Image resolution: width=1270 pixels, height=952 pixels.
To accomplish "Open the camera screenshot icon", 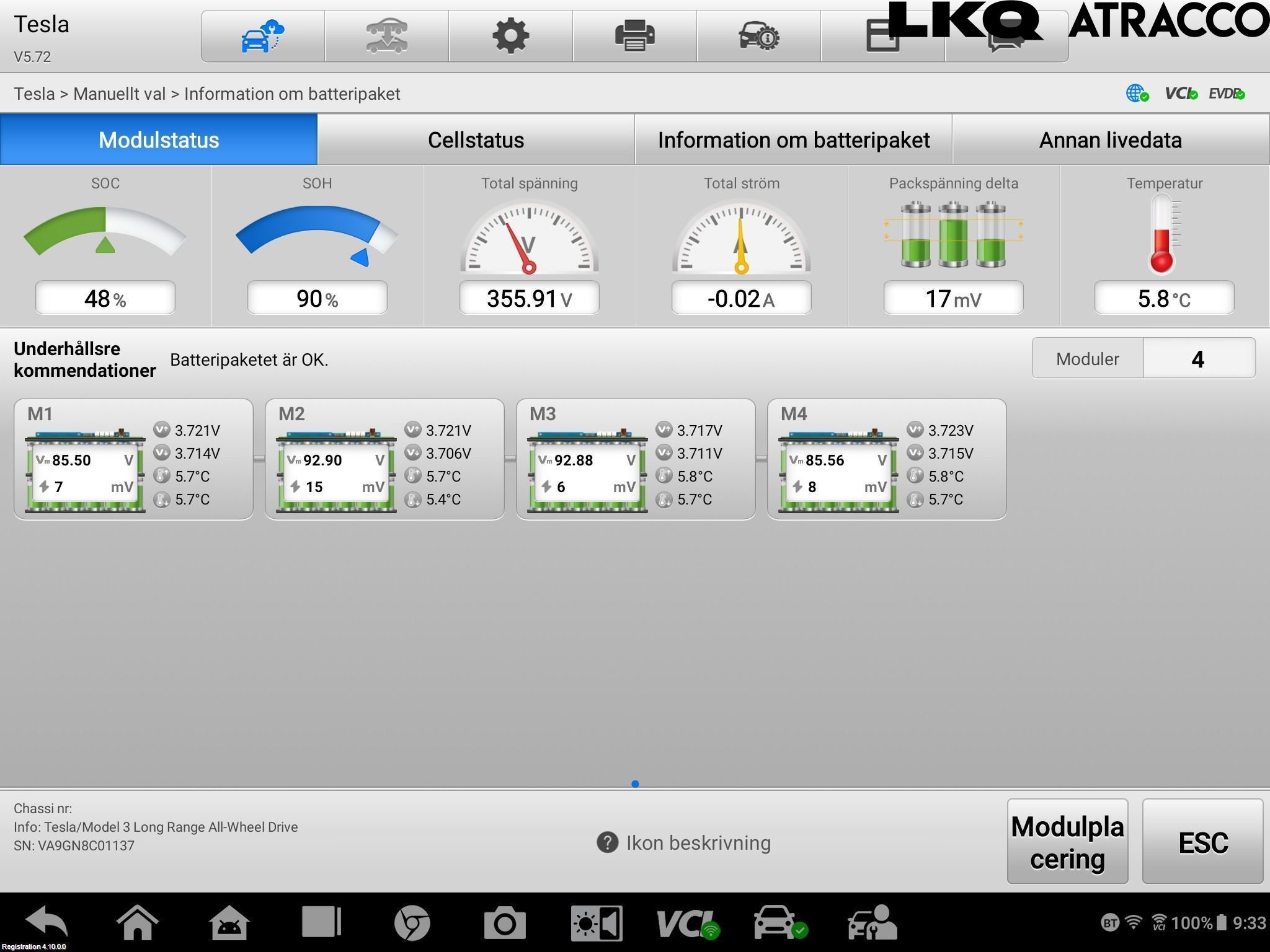I will tap(505, 922).
